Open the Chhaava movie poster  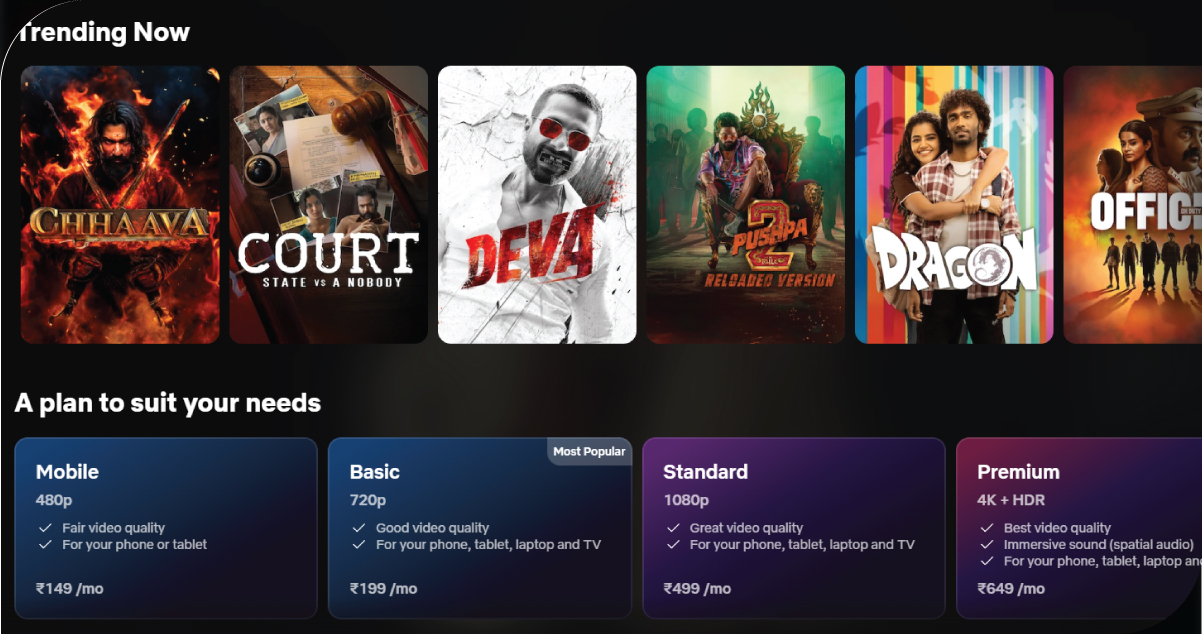(x=120, y=205)
